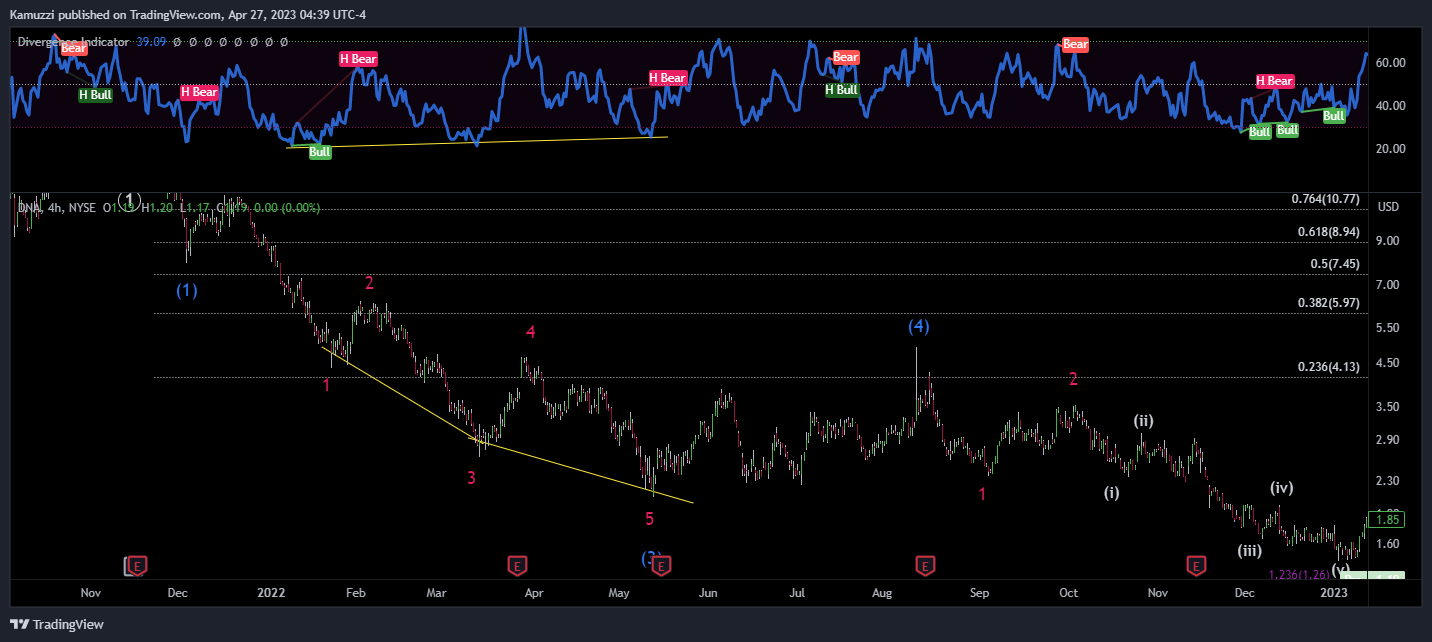Open the earnings E marker above Aug axis label
Viewport: 1432px width, 642px height.
[925, 566]
